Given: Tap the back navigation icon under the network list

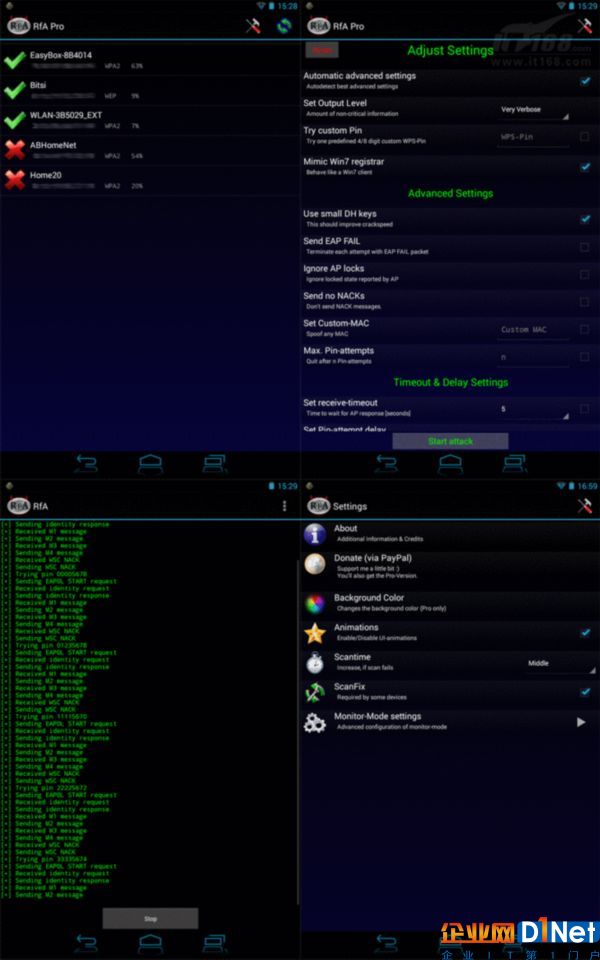Looking at the screenshot, I should [x=86, y=463].
